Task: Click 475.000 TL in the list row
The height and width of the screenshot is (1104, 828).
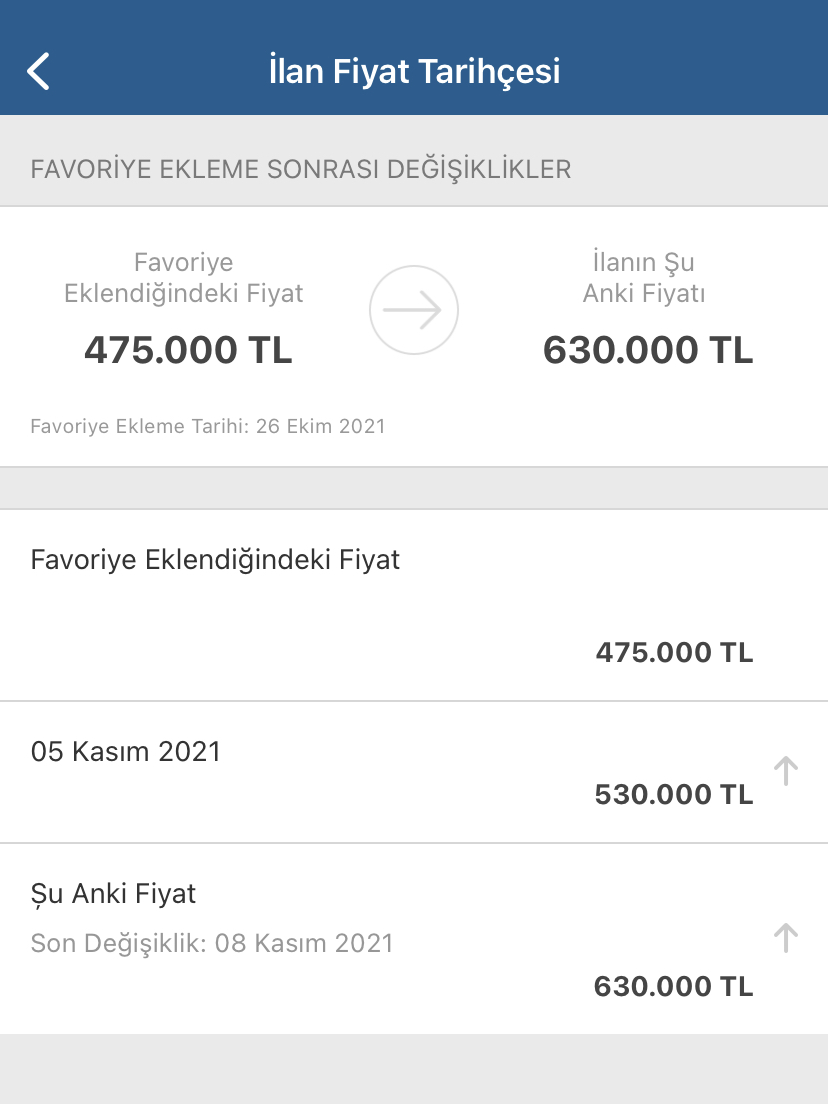Action: (674, 653)
